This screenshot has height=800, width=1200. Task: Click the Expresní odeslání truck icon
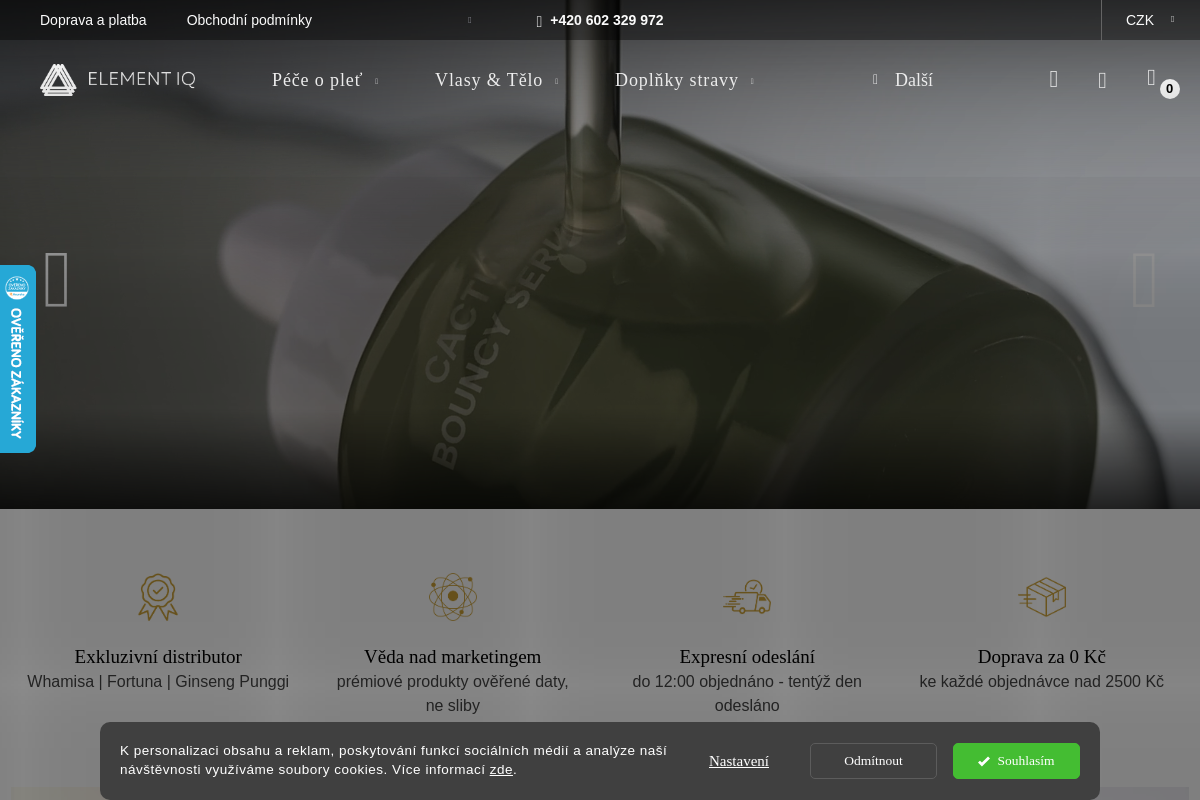[747, 597]
